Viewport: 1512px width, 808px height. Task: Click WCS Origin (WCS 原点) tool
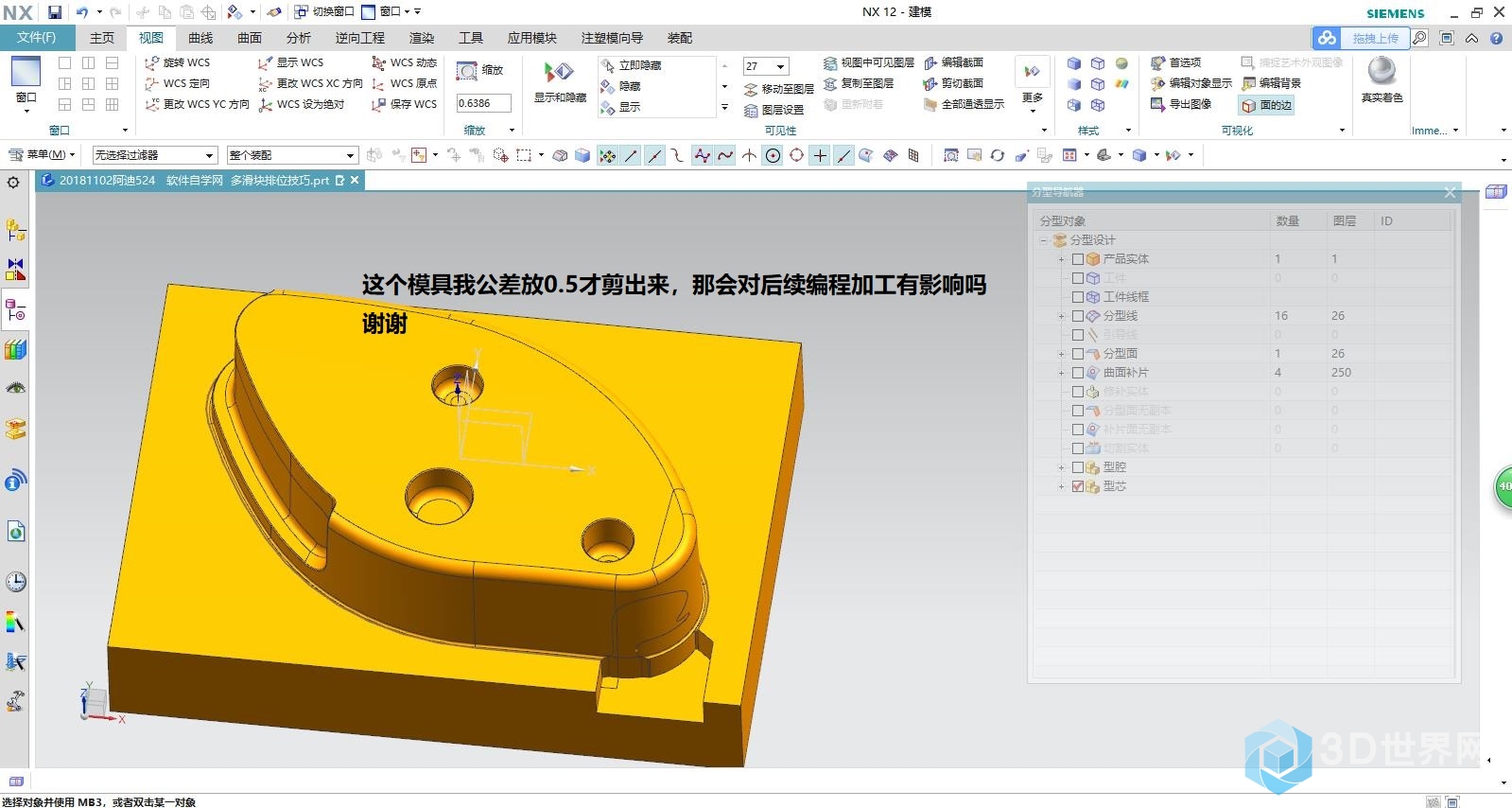405,83
